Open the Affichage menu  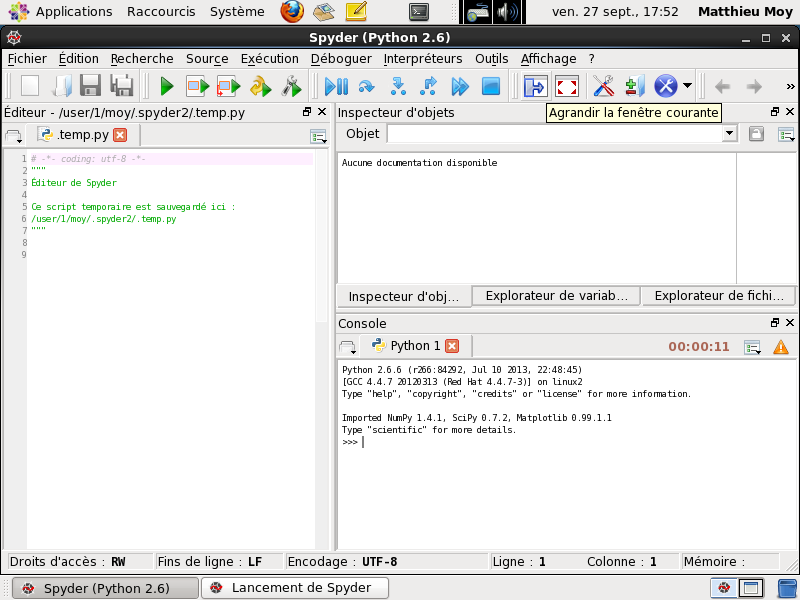(x=548, y=59)
